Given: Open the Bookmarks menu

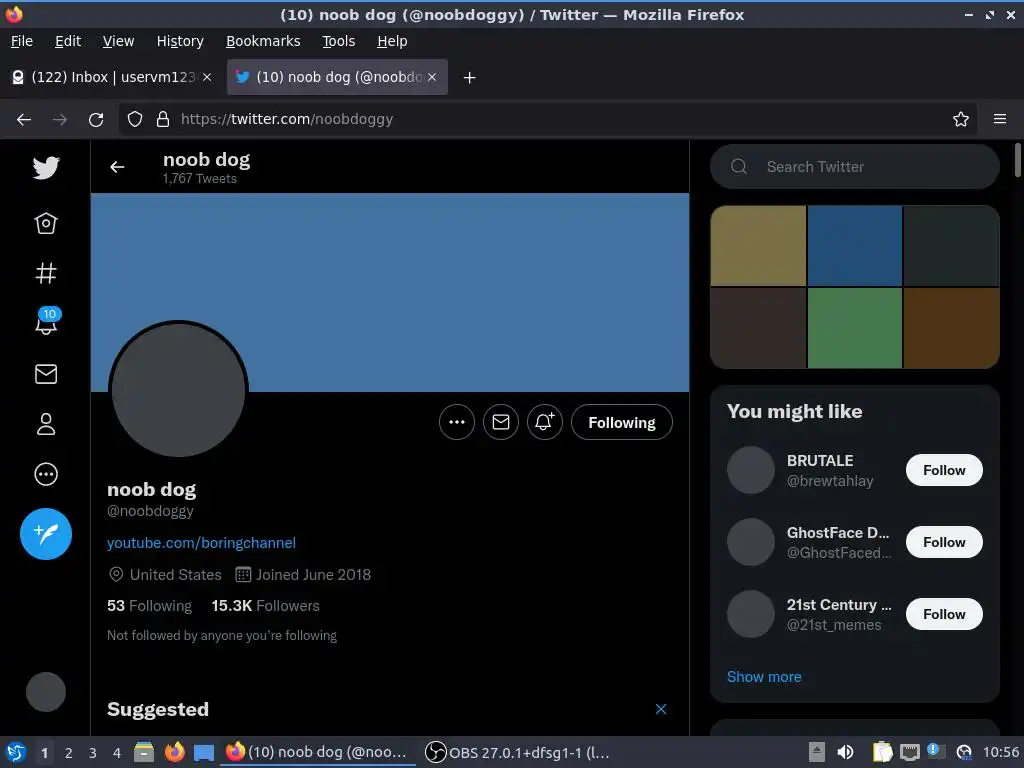Looking at the screenshot, I should tap(263, 41).
